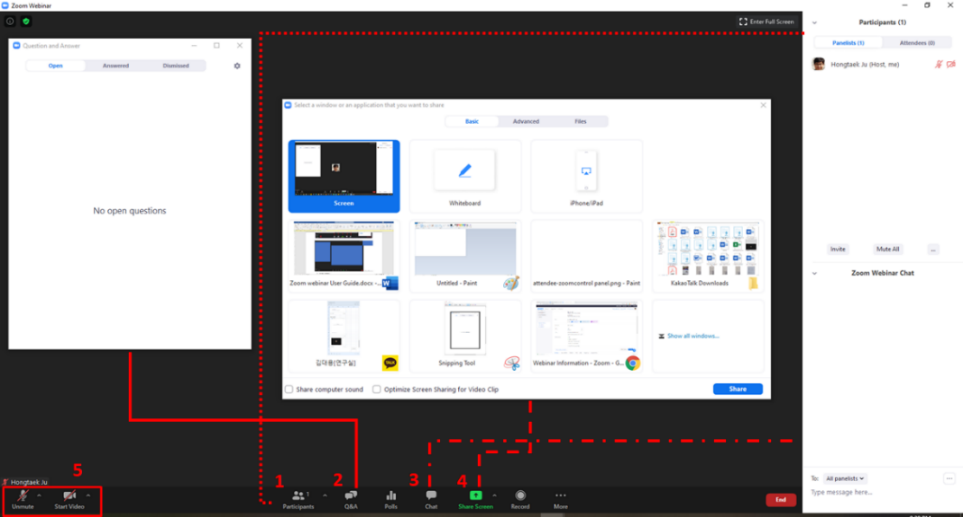The width and height of the screenshot is (963, 517).
Task: Expand audio options arrow beside Unmute
Action: 39,496
